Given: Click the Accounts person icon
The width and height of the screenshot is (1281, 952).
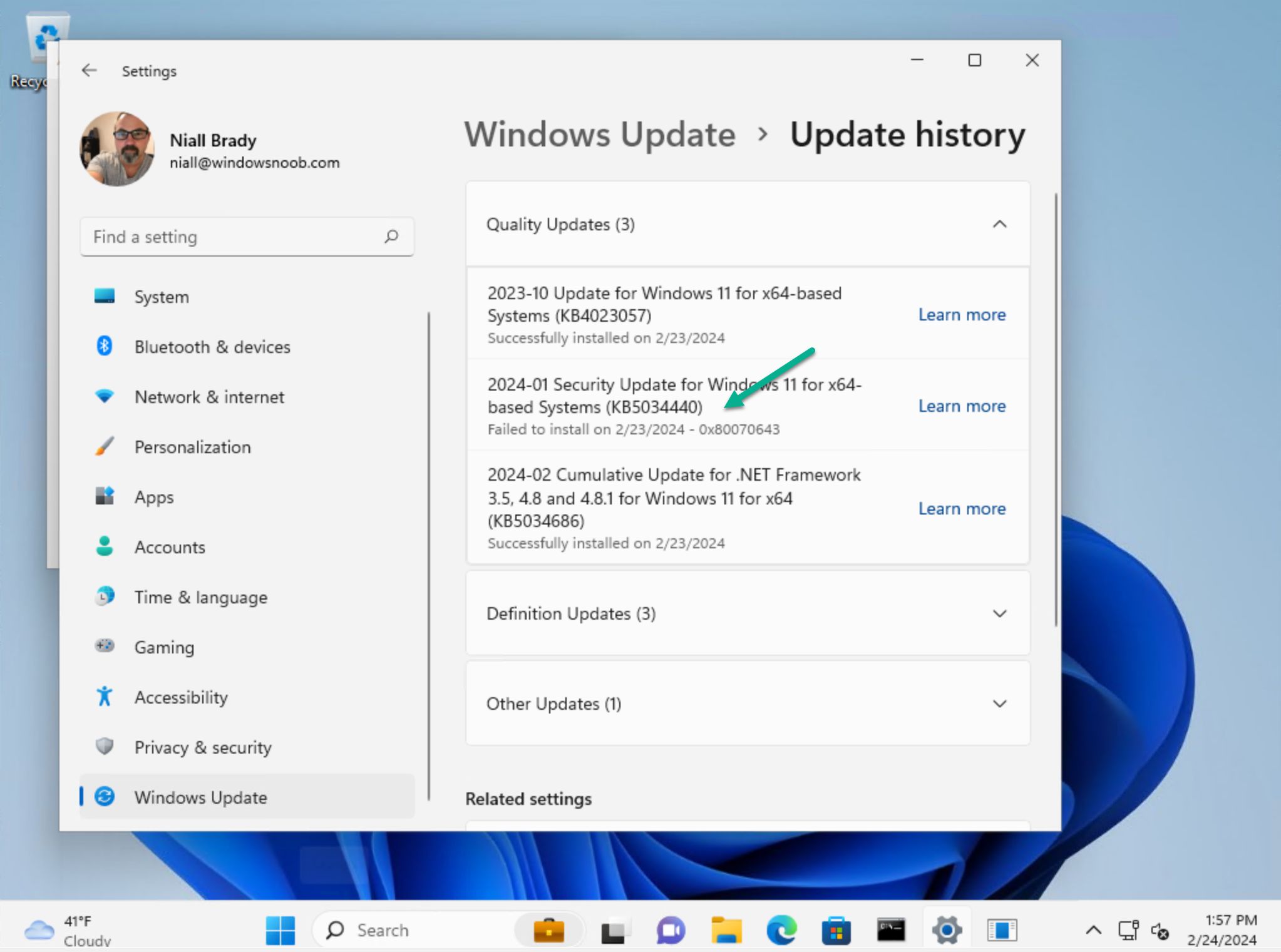Looking at the screenshot, I should (x=105, y=546).
